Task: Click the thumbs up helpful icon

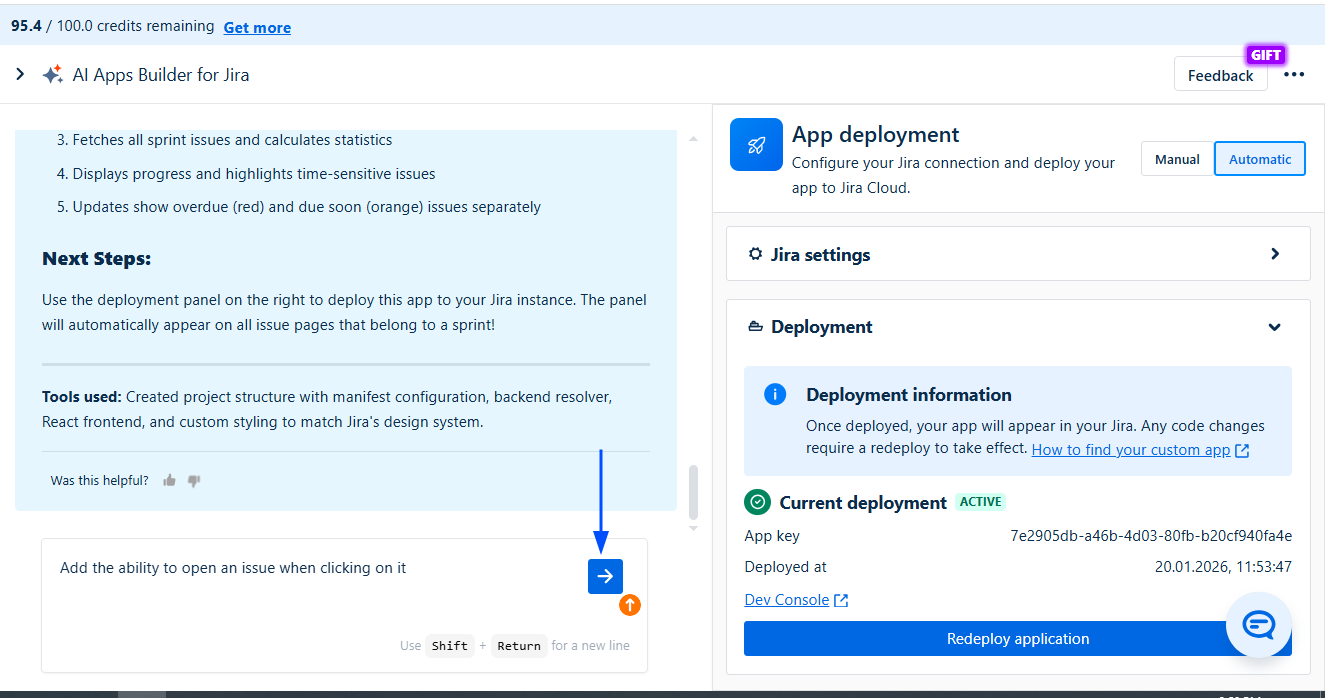Action: [x=170, y=481]
